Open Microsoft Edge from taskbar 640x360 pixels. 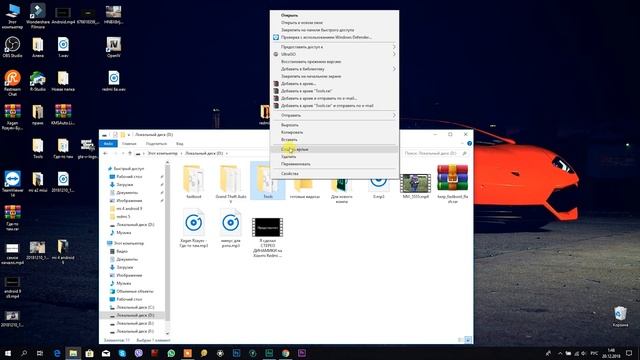57,353
